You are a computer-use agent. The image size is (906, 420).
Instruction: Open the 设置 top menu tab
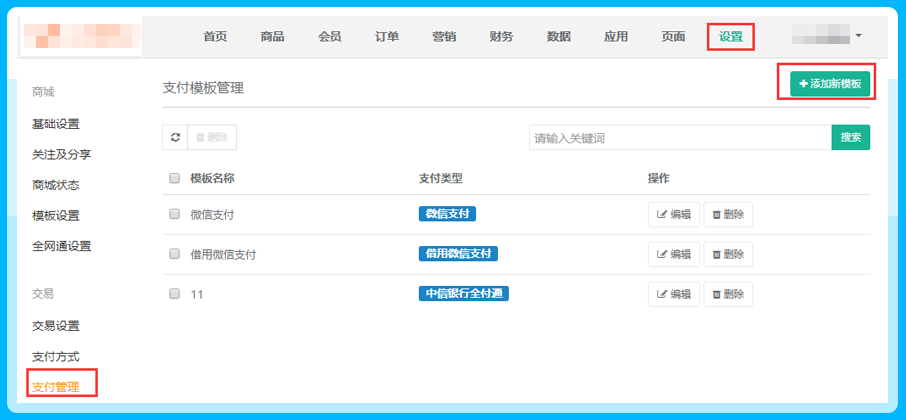tap(730, 37)
